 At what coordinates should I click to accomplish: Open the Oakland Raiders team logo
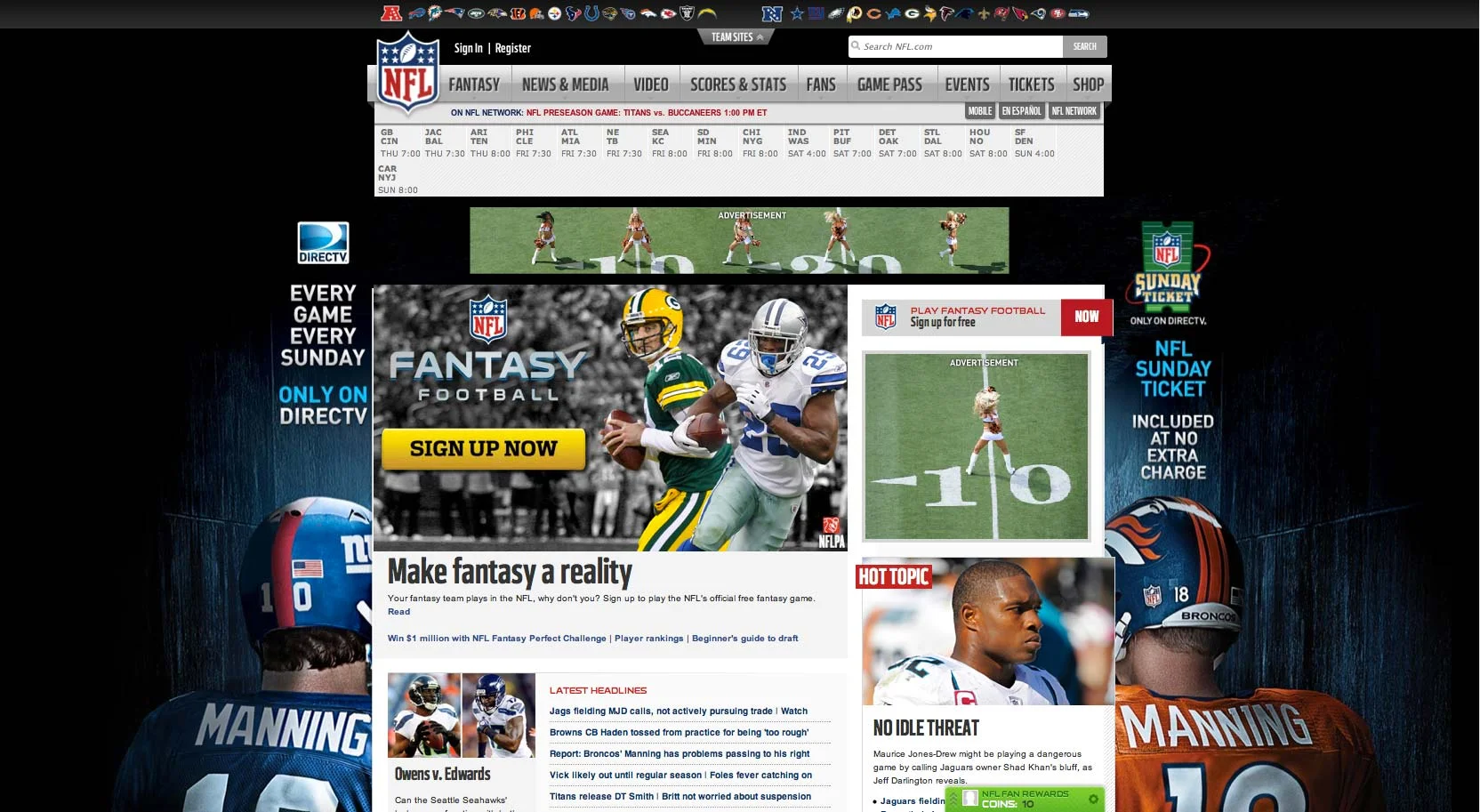click(687, 13)
